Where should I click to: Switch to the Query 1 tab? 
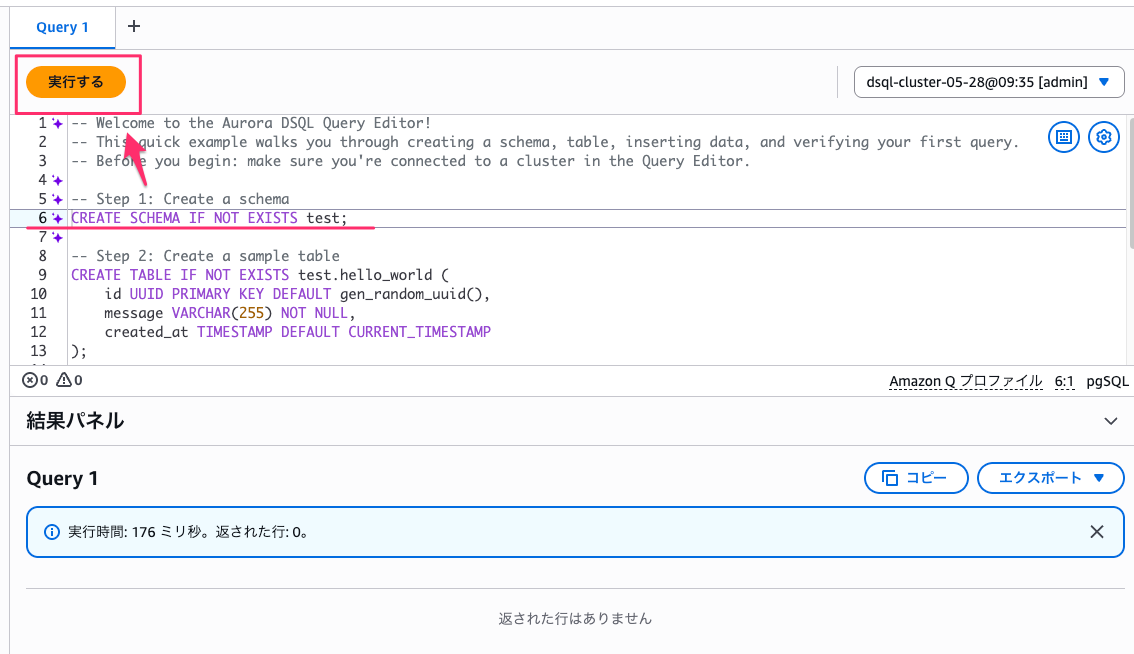coord(62,27)
